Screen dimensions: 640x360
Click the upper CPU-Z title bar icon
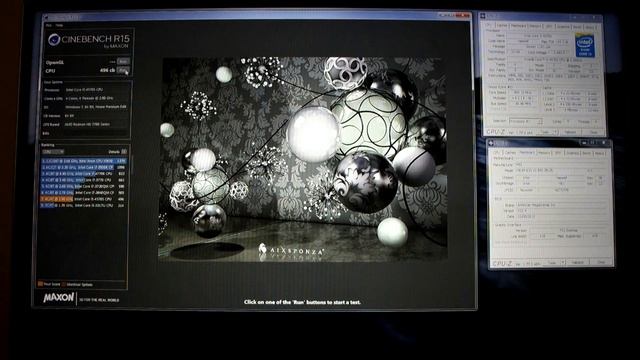coord(483,16)
